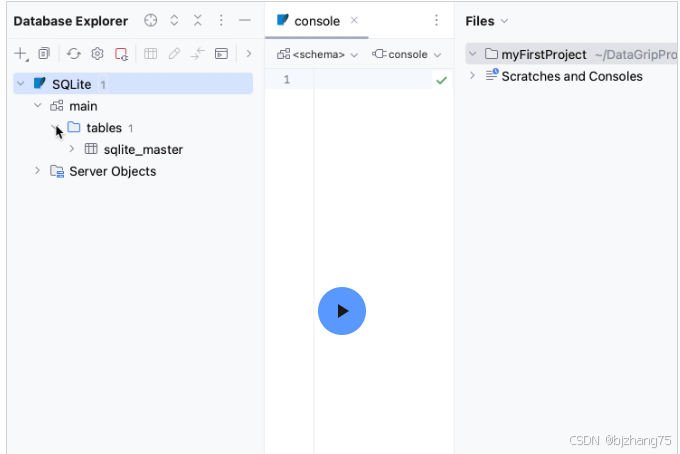Select SQLite data source row
680x454 pixels.
pos(133,84)
